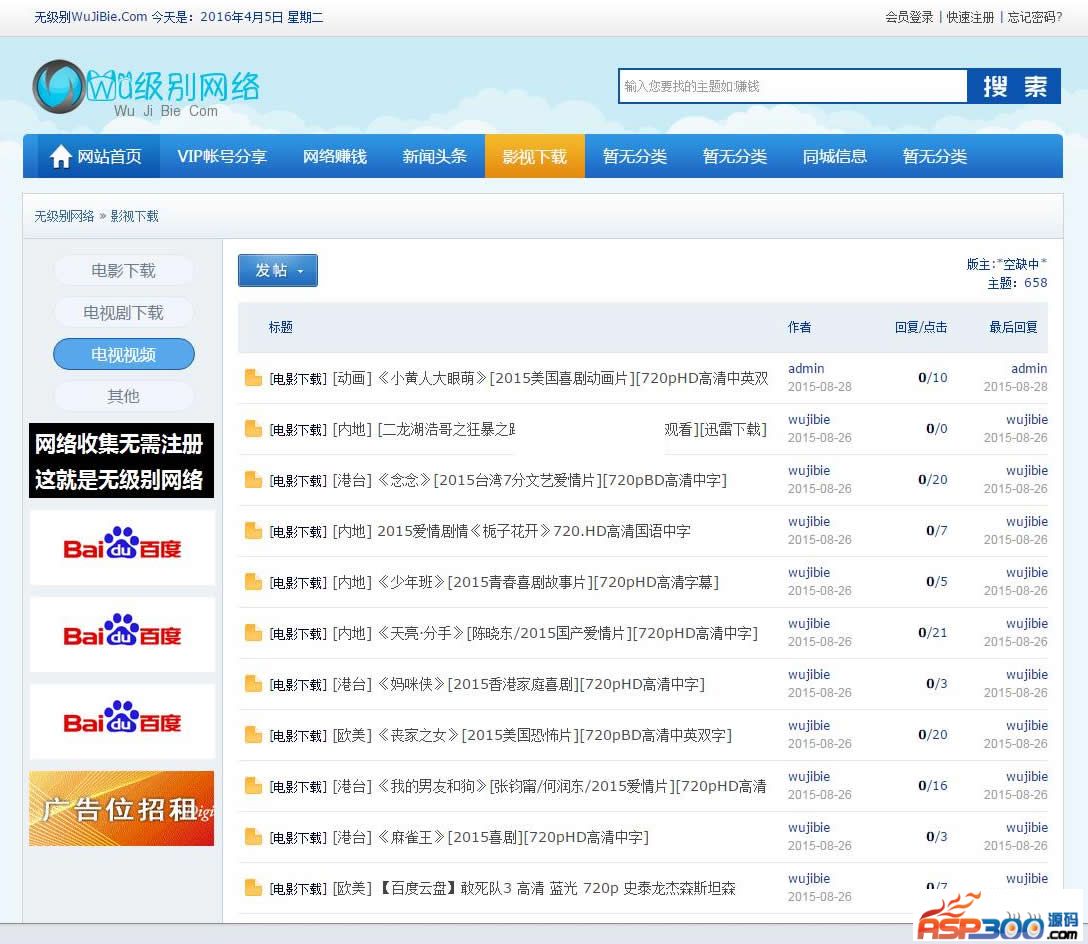The width and height of the screenshot is (1088, 944).
Task: Open the VIP帐号分享 menu item
Action: pyautogui.click(x=222, y=157)
